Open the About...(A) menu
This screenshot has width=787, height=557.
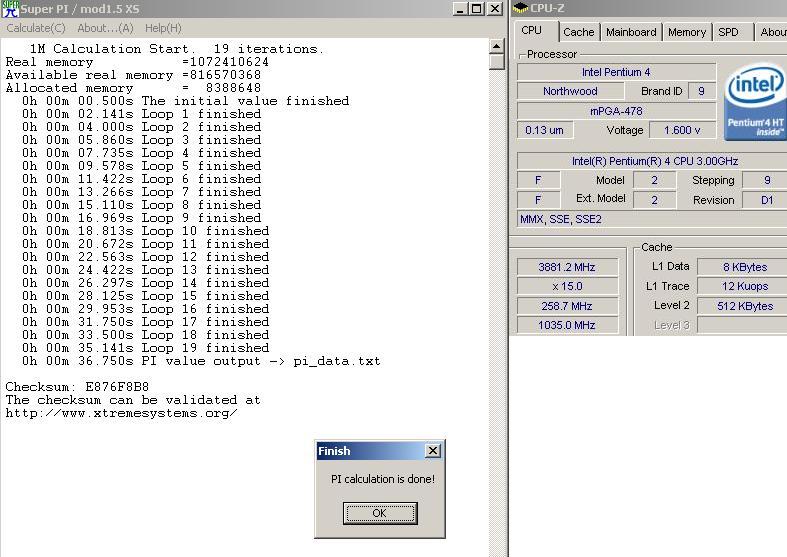point(105,28)
